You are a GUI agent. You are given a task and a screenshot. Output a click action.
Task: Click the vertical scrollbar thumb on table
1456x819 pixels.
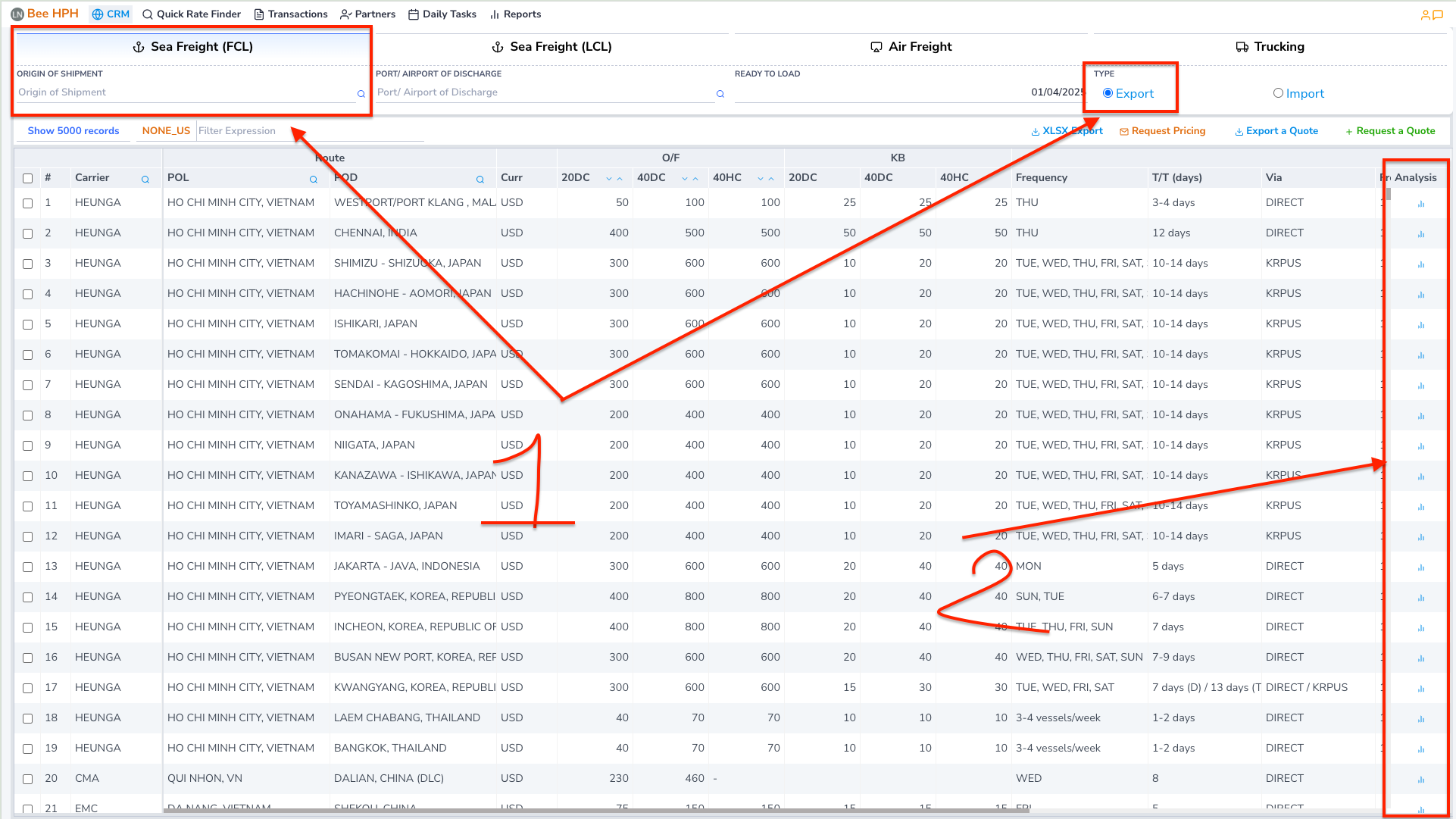click(x=1388, y=194)
